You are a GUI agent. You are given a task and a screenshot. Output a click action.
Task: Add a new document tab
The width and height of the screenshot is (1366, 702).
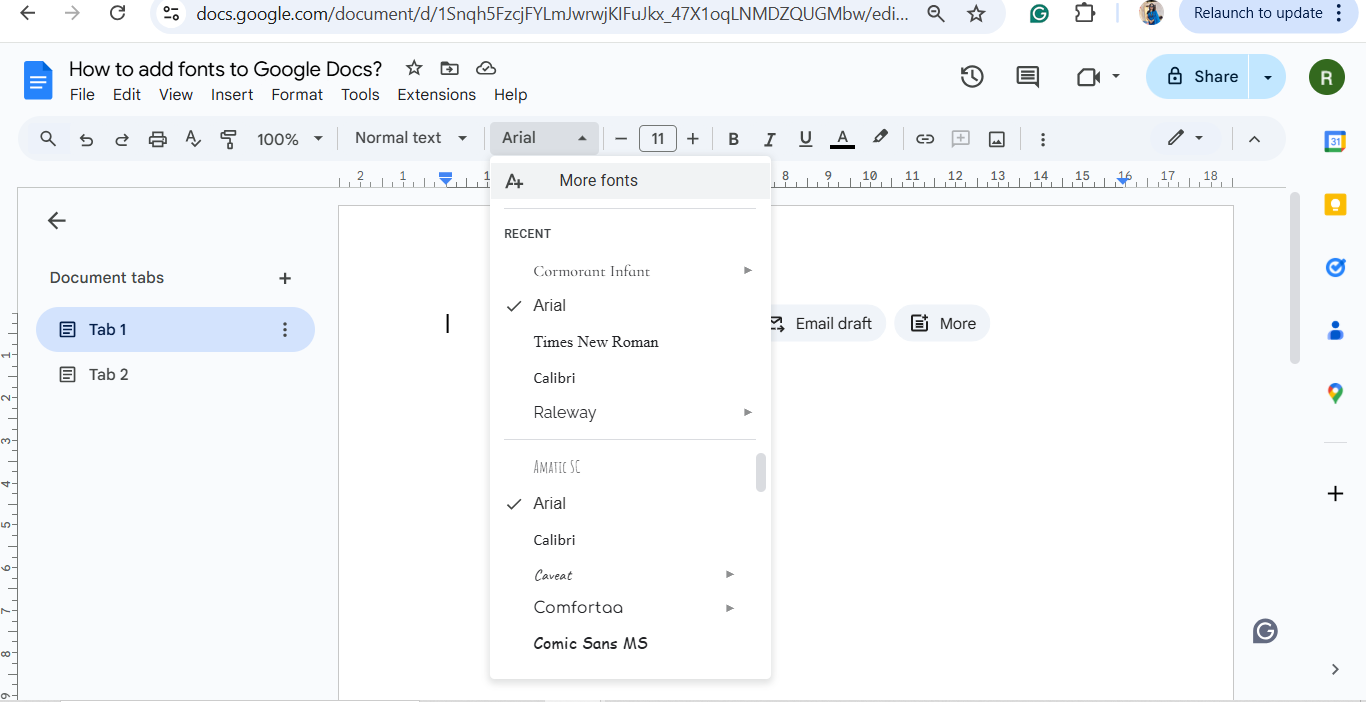click(285, 279)
